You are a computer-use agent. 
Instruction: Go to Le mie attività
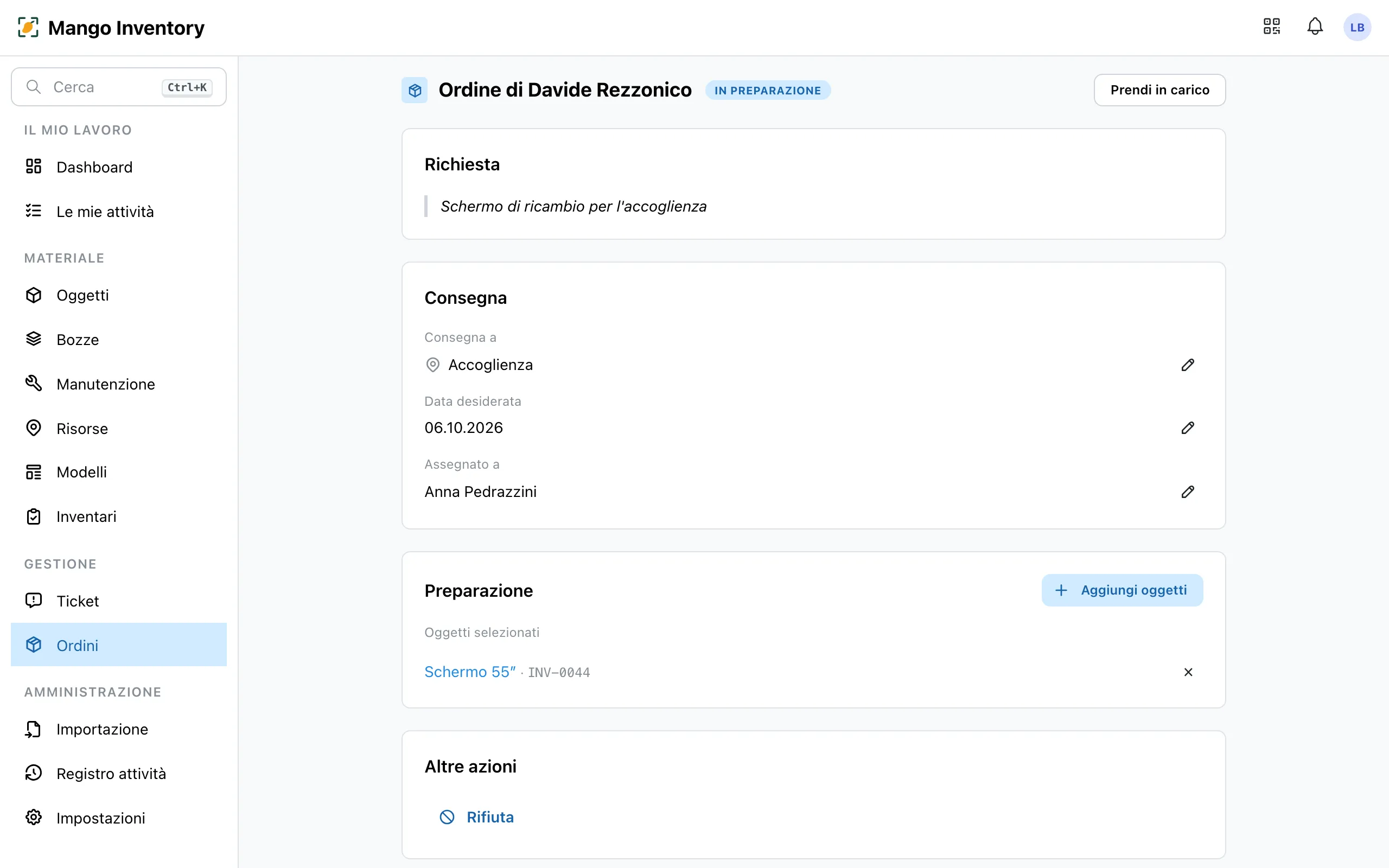tap(119, 211)
